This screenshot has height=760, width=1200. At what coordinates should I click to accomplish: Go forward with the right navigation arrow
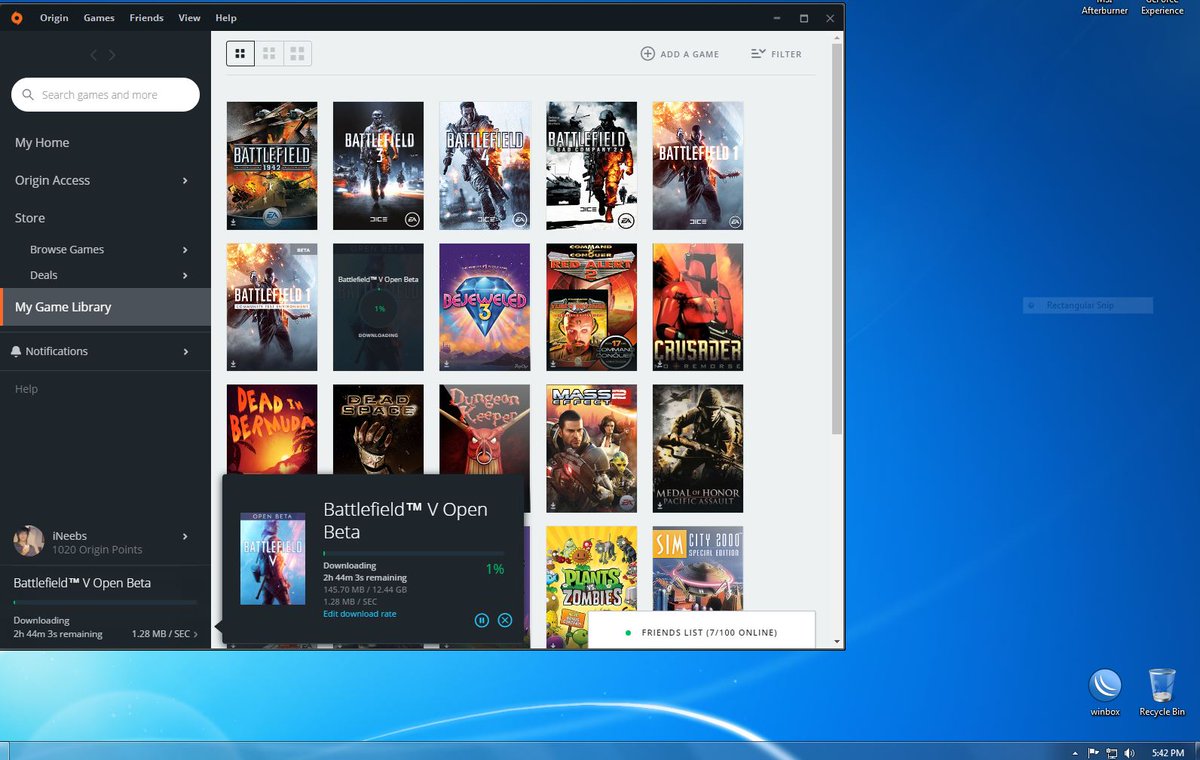pyautogui.click(x=112, y=55)
